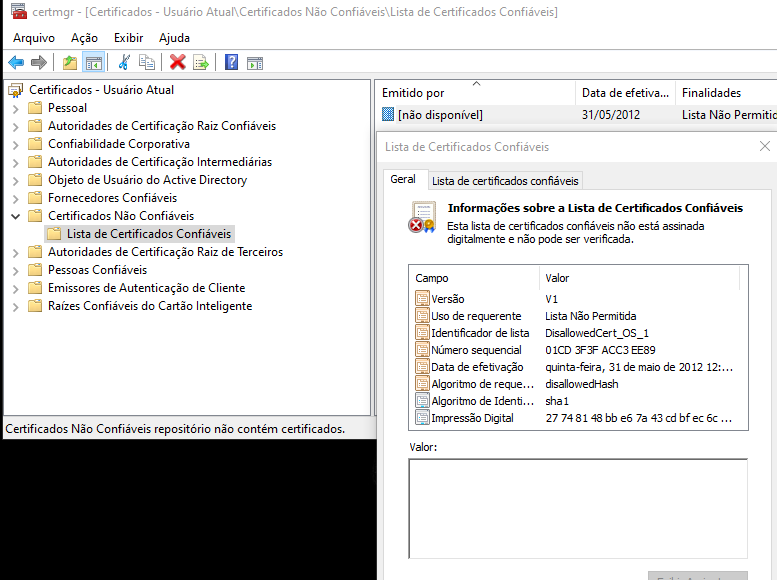Image resolution: width=777 pixels, height=580 pixels.
Task: Sort by the Emitido por column
Action: [475, 93]
